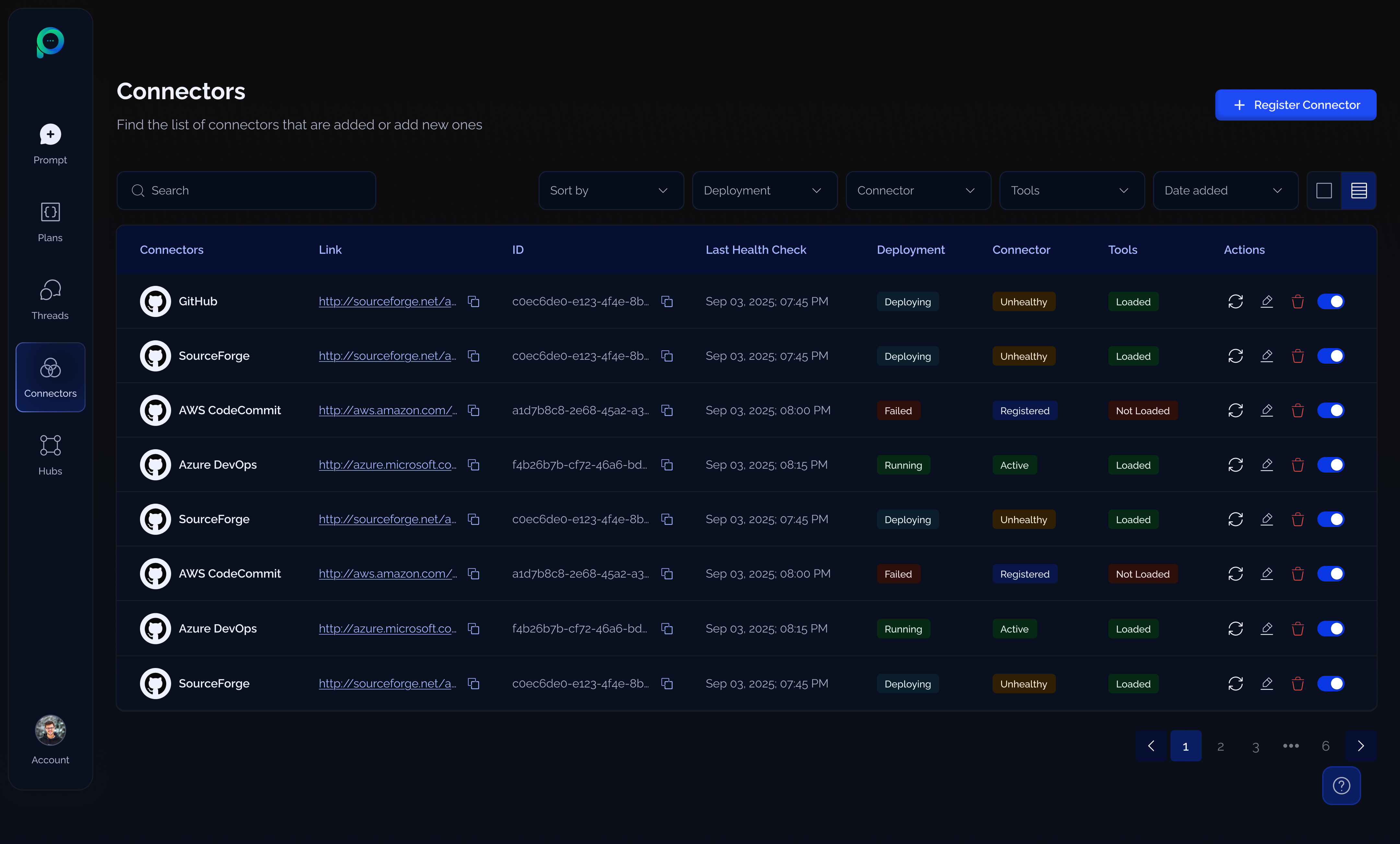Go to Threads in sidebar

[x=50, y=299]
